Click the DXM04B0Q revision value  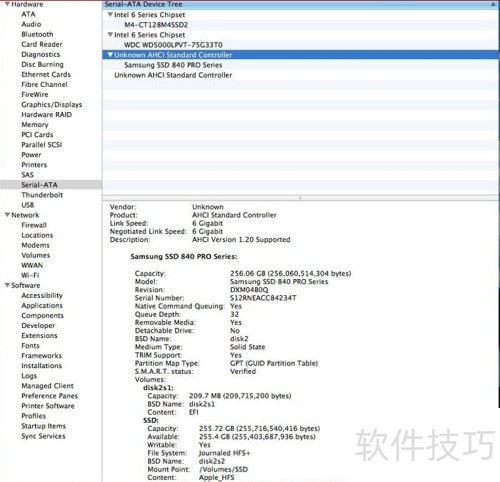[x=249, y=289]
